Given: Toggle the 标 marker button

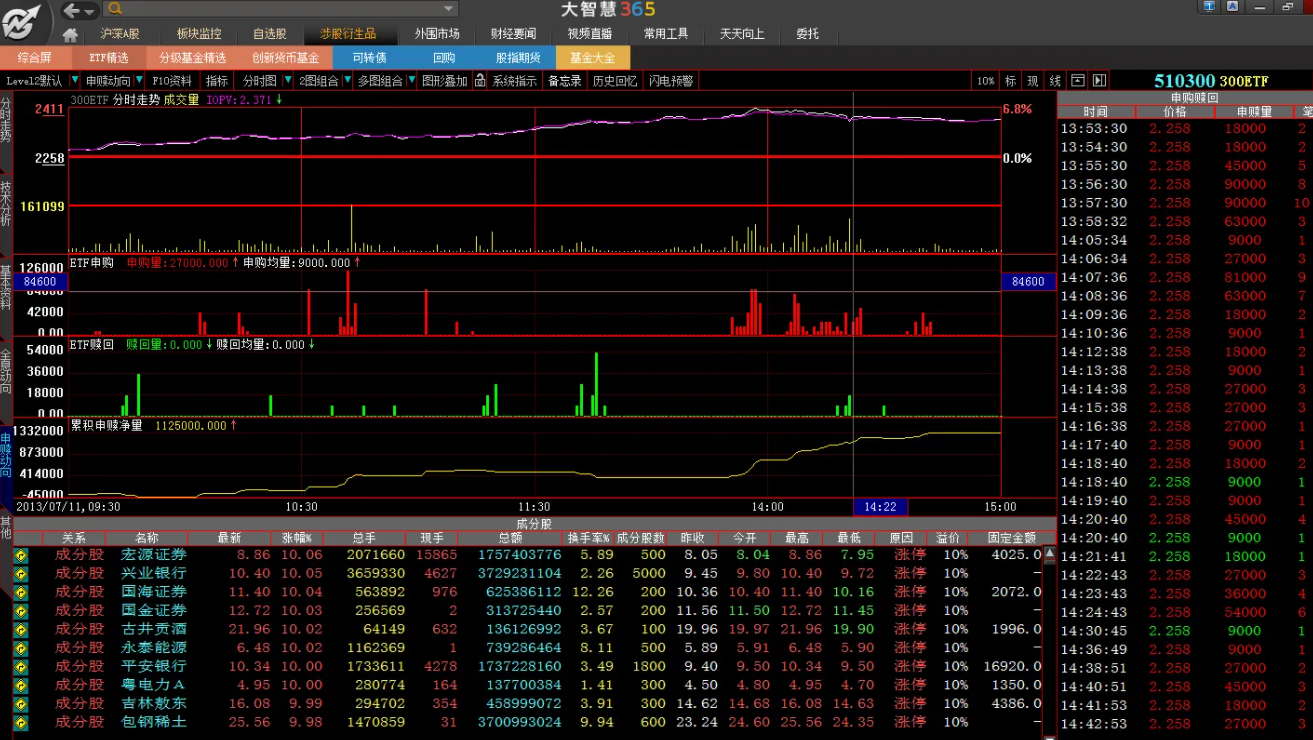Looking at the screenshot, I should [1011, 81].
